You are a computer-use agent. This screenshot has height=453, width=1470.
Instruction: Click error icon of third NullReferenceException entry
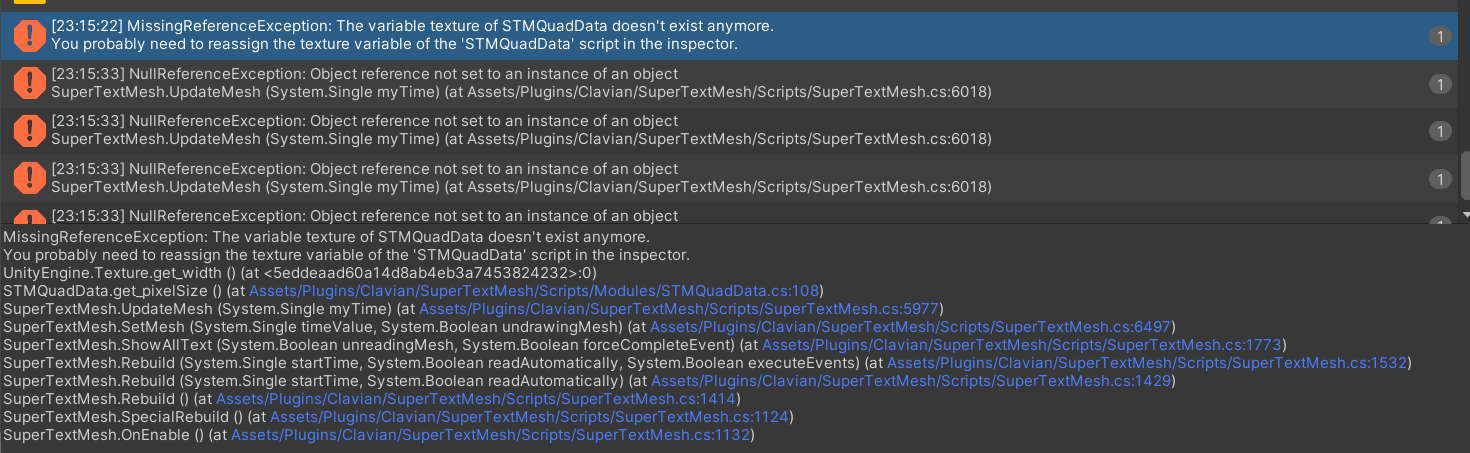[30, 179]
